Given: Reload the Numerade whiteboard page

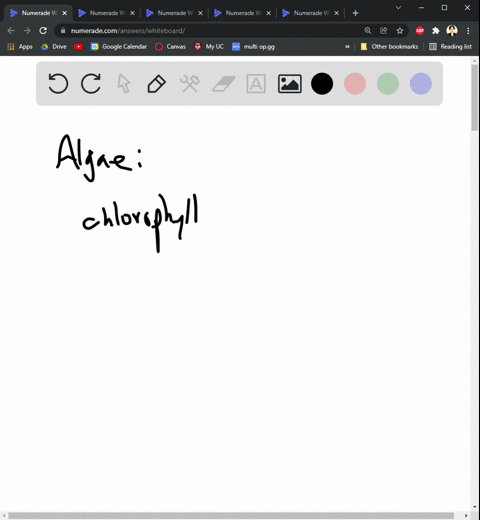Looking at the screenshot, I should 43,31.
